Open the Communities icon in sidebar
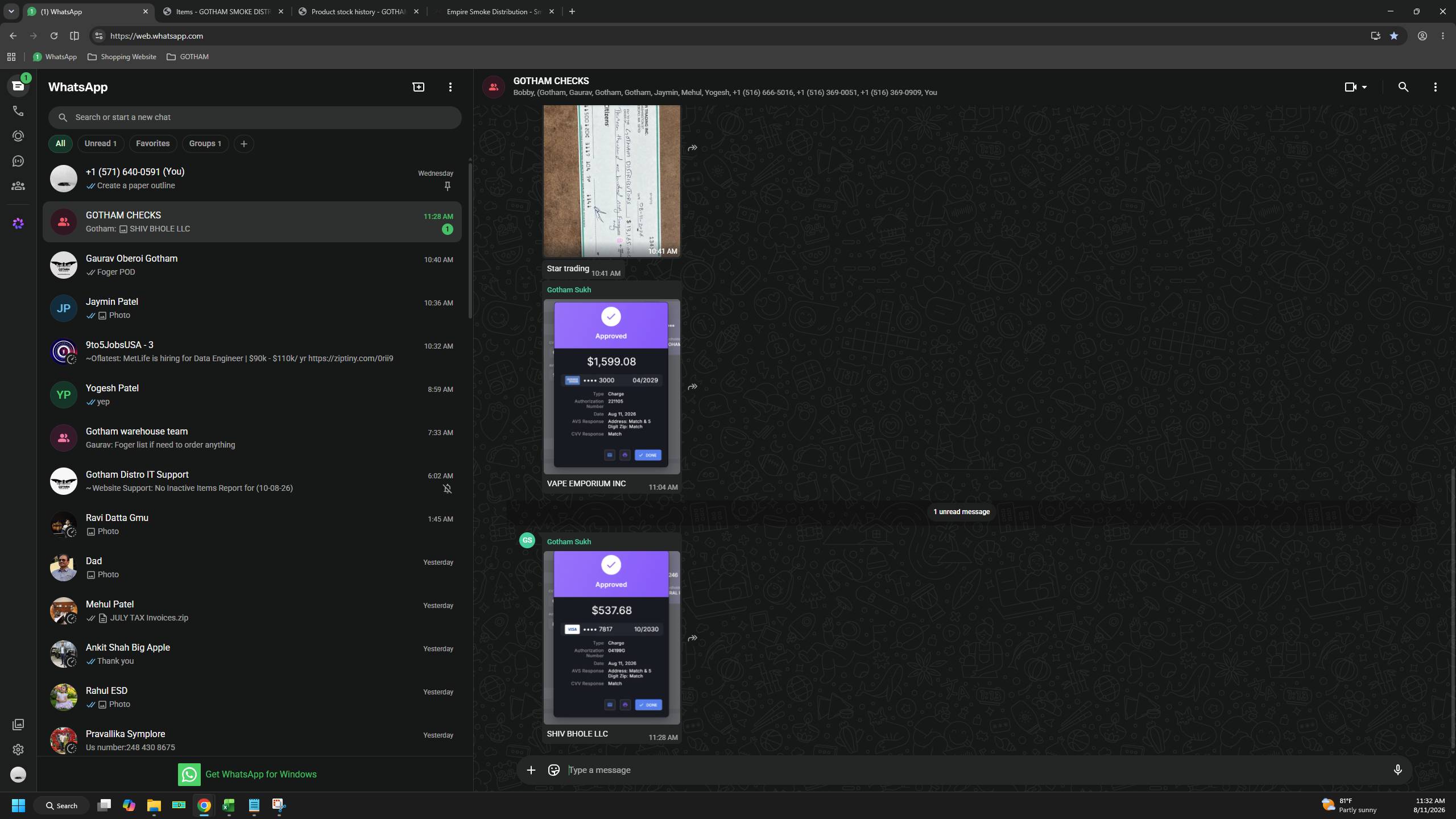The height and width of the screenshot is (819, 1456). 18,186
